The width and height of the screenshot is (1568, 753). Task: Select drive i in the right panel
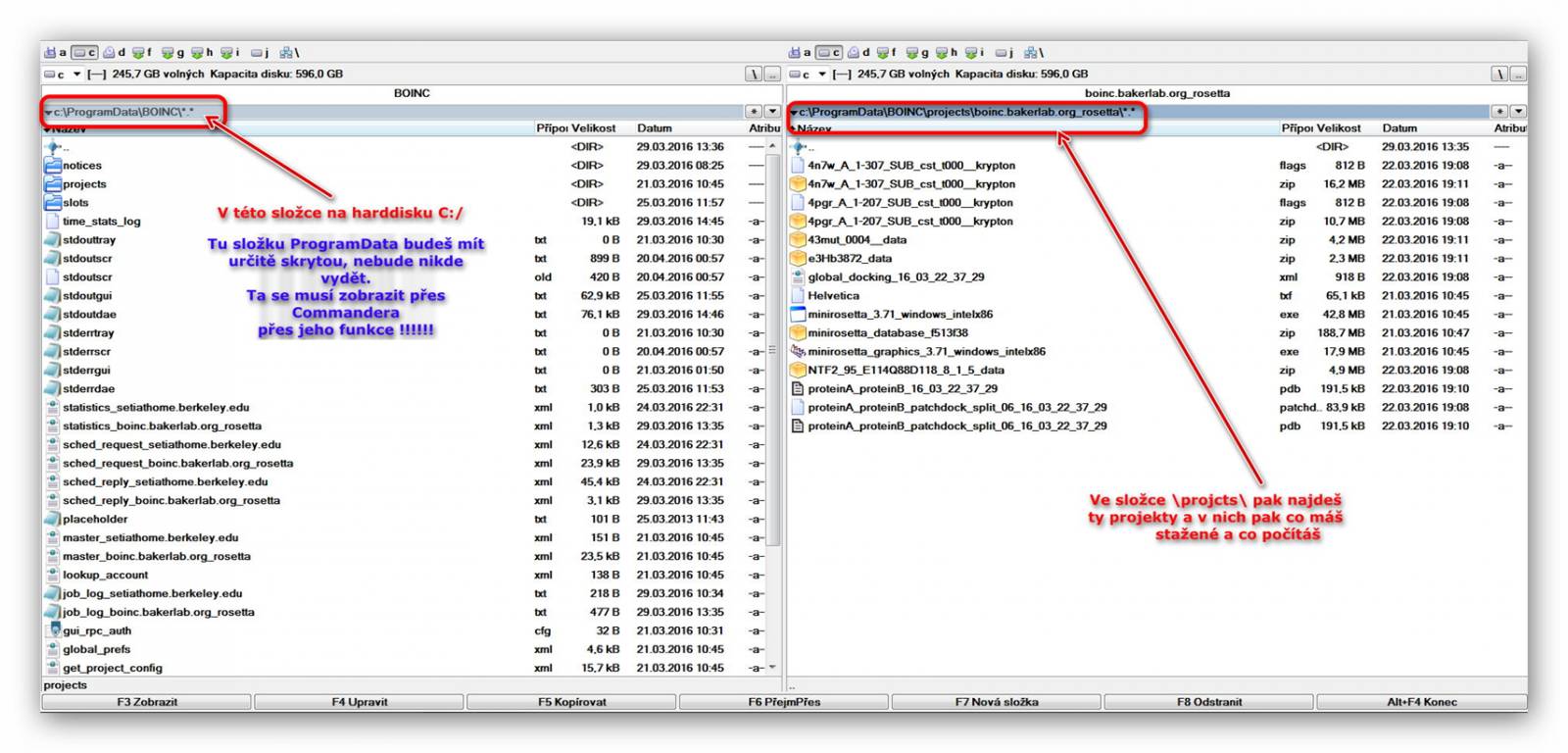975,53
